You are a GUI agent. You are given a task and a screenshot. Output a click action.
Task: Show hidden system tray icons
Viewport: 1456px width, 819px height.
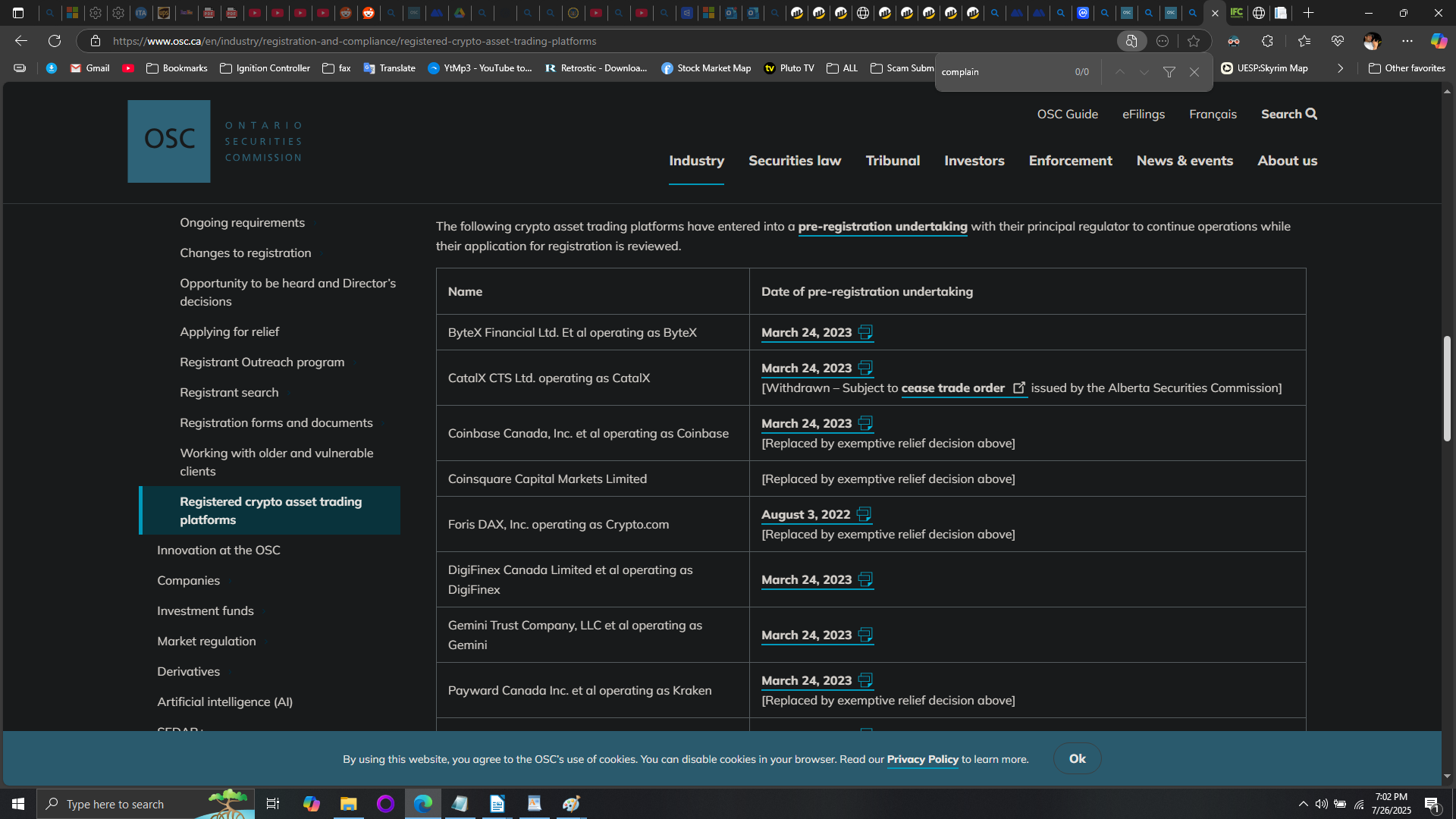pos(1303,804)
